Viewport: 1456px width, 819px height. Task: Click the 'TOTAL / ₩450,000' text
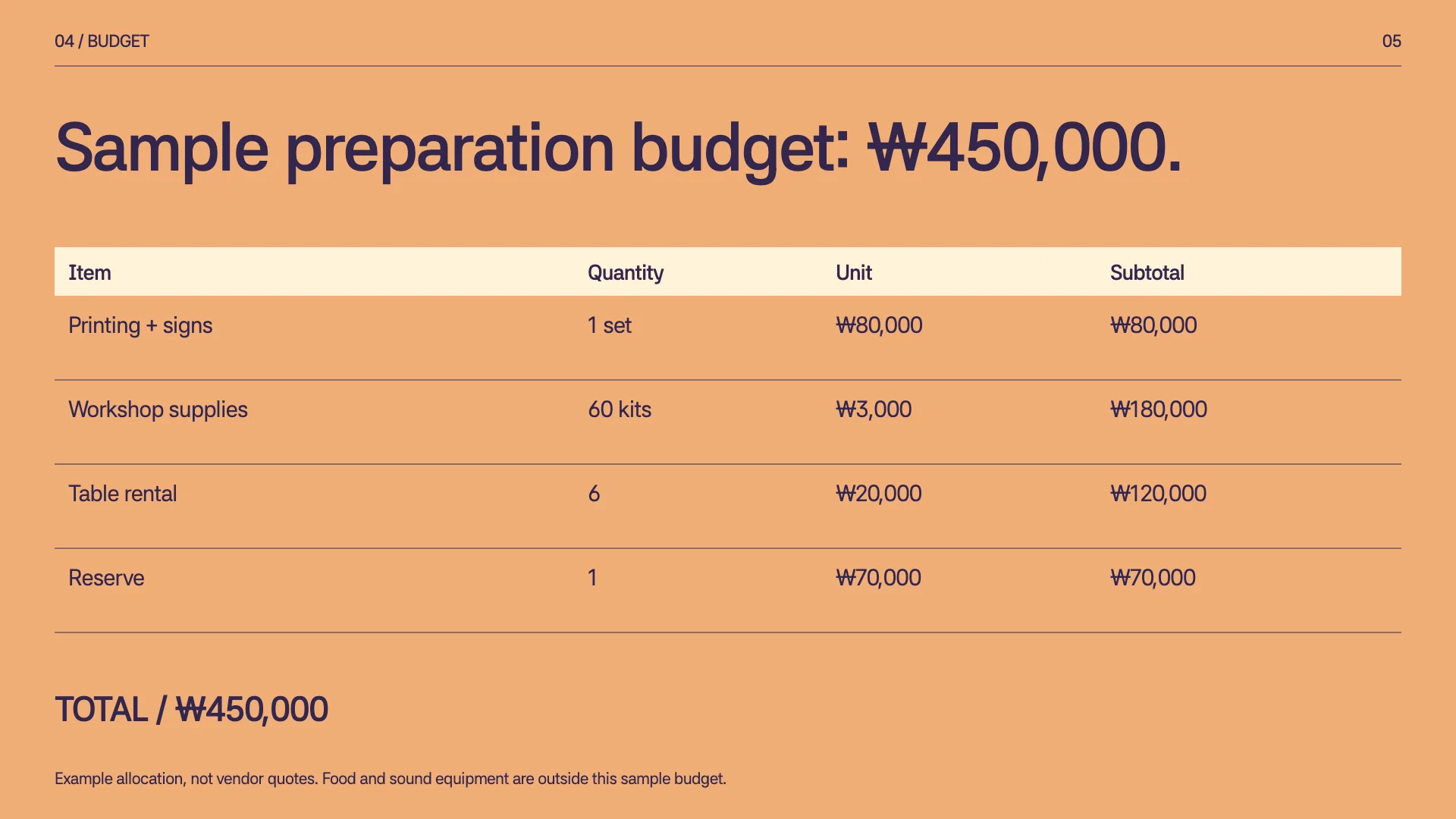[191, 710]
